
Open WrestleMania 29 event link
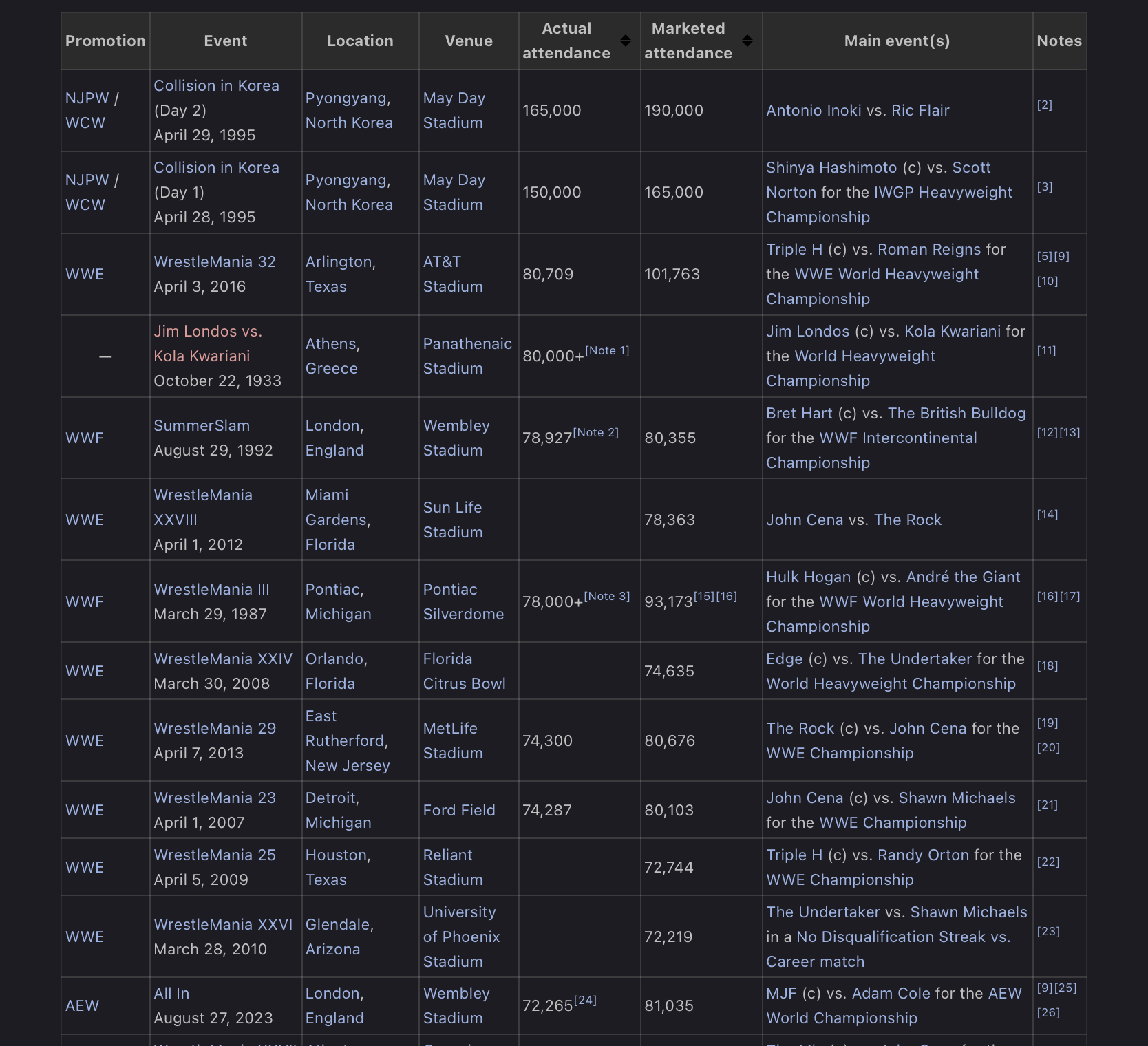click(x=215, y=729)
